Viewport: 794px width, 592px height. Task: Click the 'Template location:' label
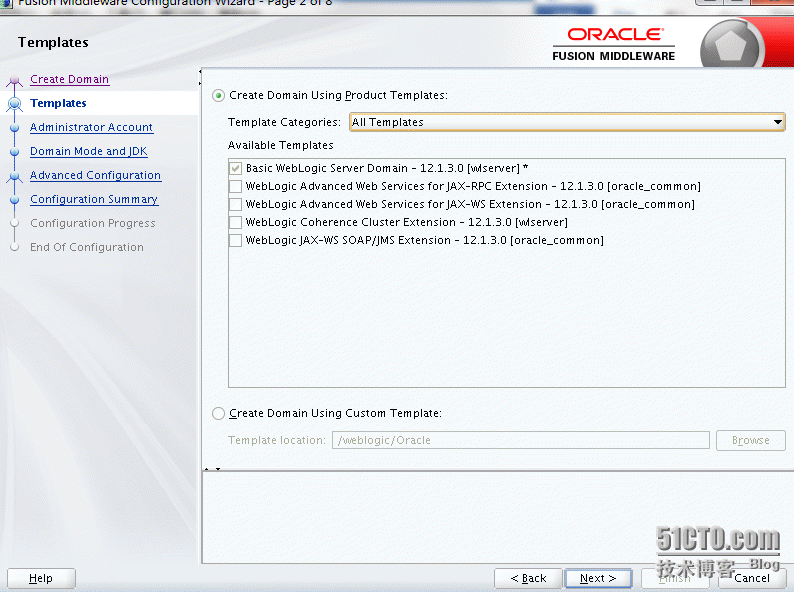point(276,440)
